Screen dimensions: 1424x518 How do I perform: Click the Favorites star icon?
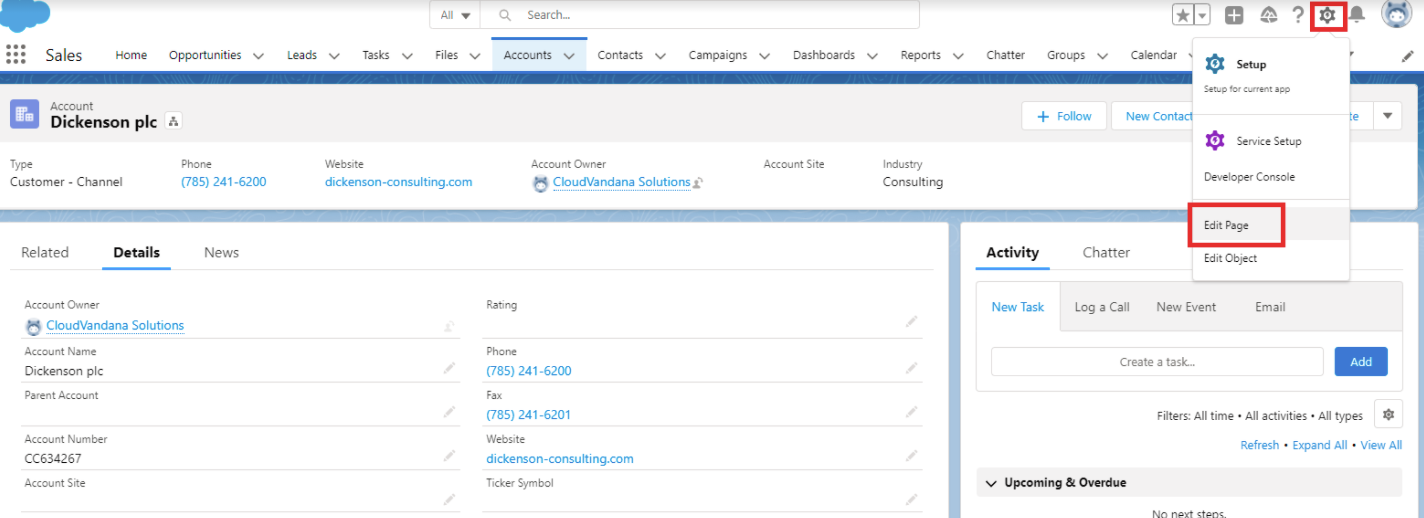tap(1183, 15)
